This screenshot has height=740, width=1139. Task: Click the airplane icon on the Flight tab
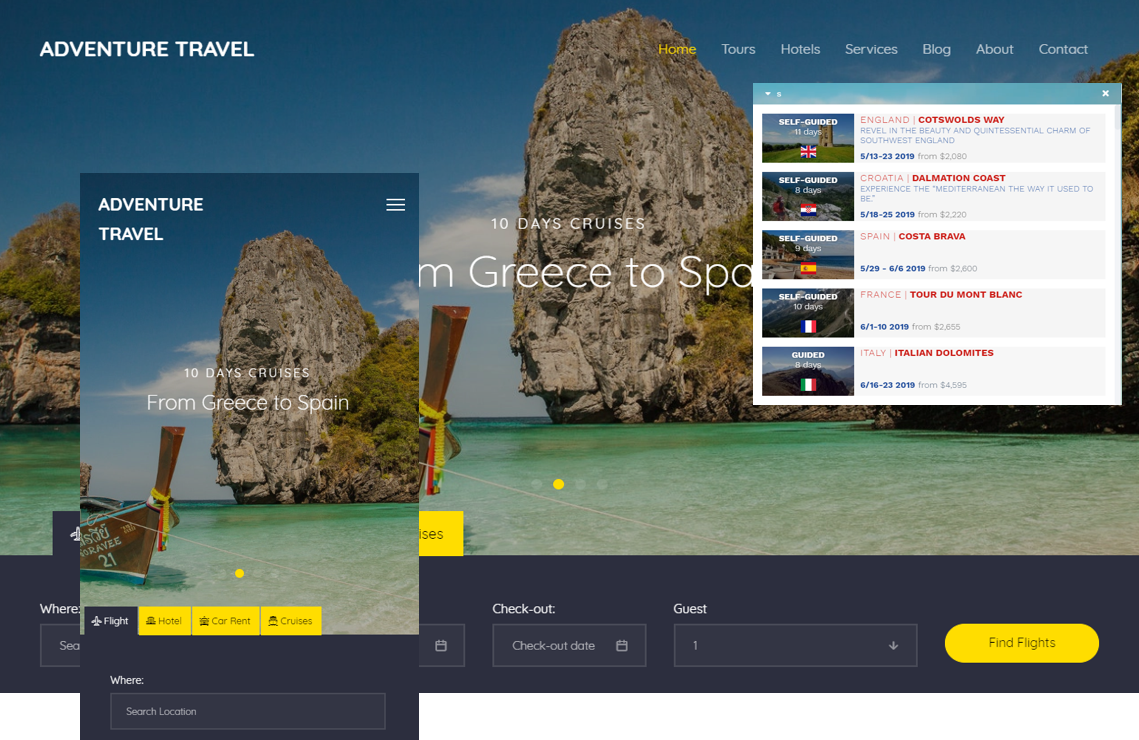pos(96,620)
